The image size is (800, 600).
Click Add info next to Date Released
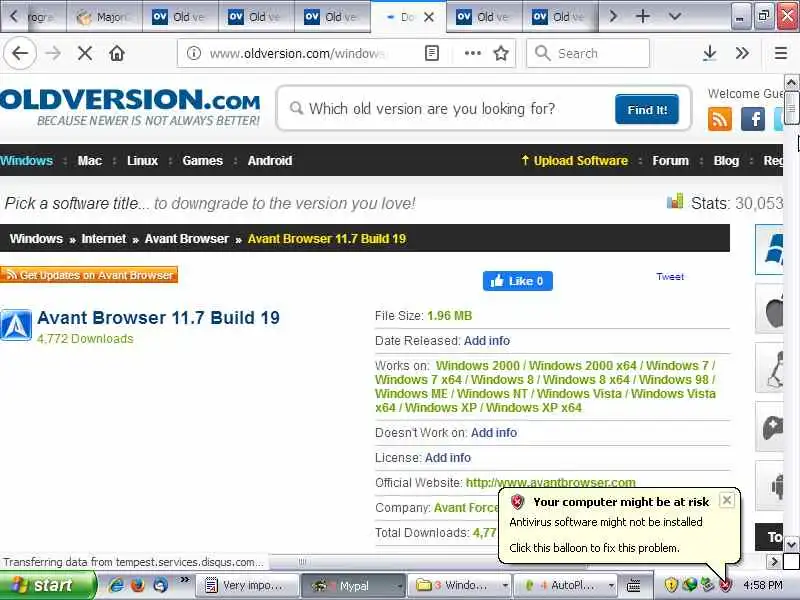coord(487,341)
